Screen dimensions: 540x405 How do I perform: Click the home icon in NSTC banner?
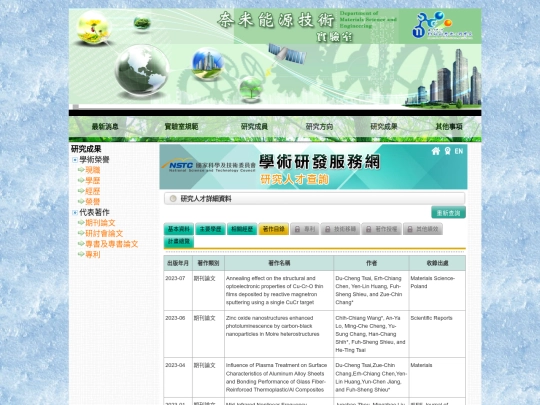tap(436, 151)
